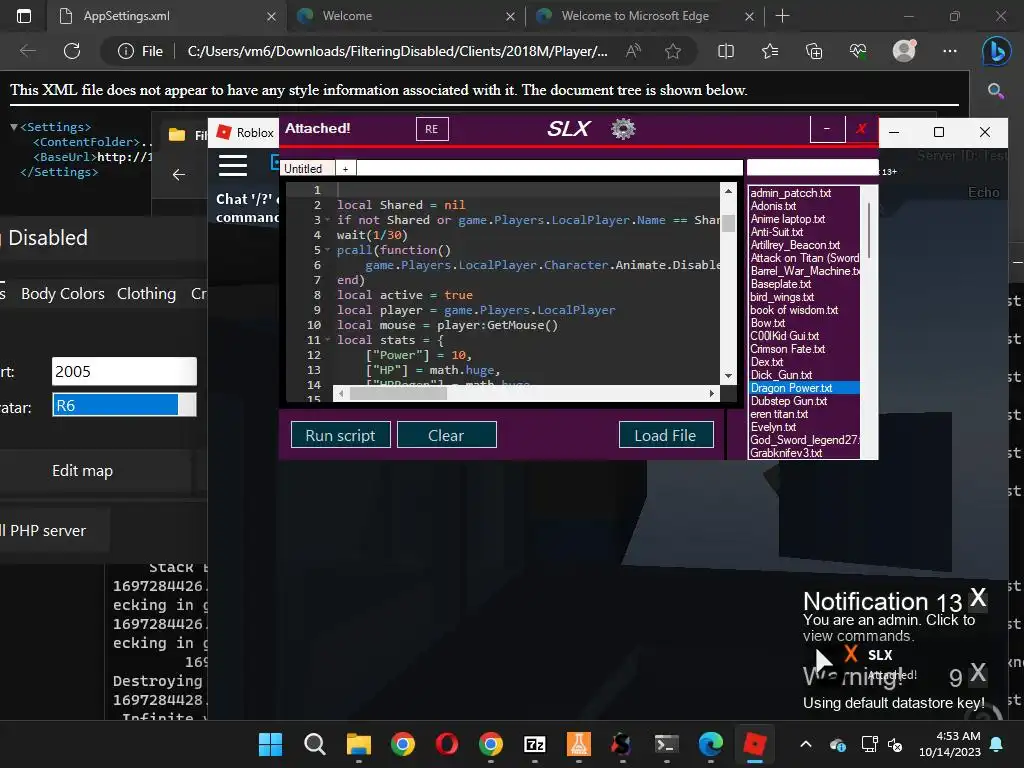Image resolution: width=1024 pixels, height=768 pixels.
Task: Click the editor horizontal scrollbar left arrow
Action: click(341, 393)
